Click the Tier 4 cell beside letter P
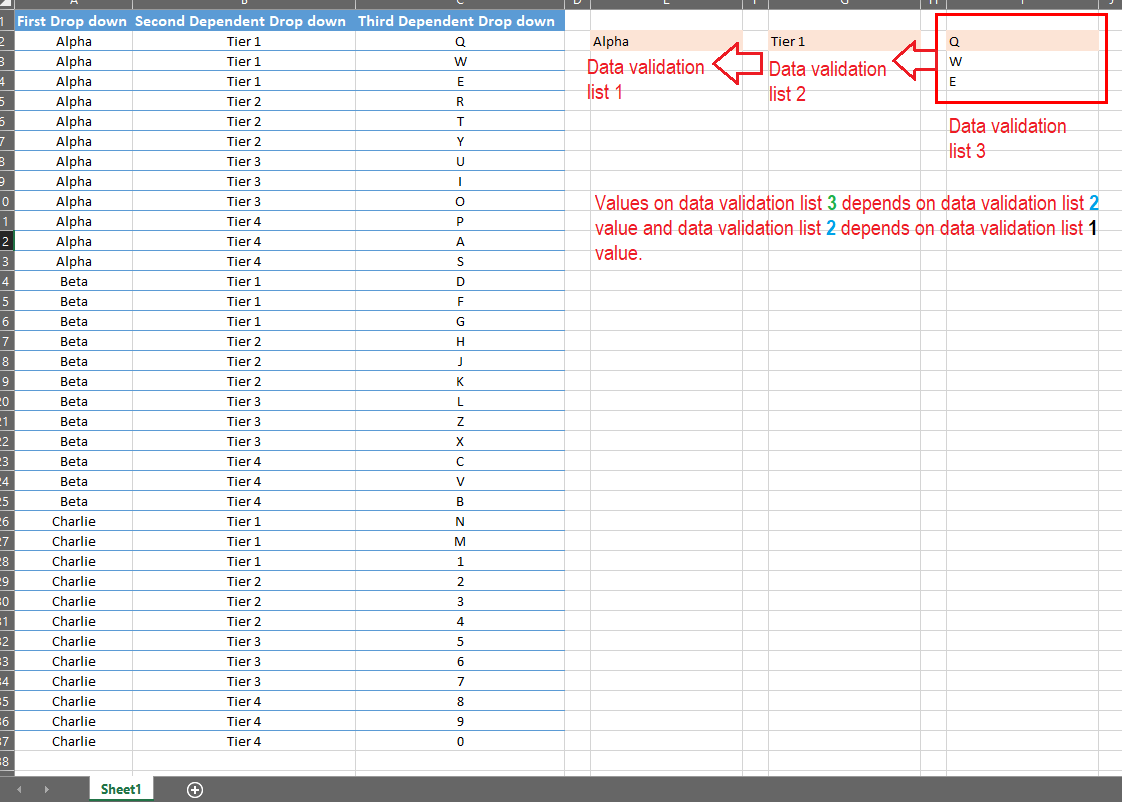The width and height of the screenshot is (1122, 802). (244, 222)
